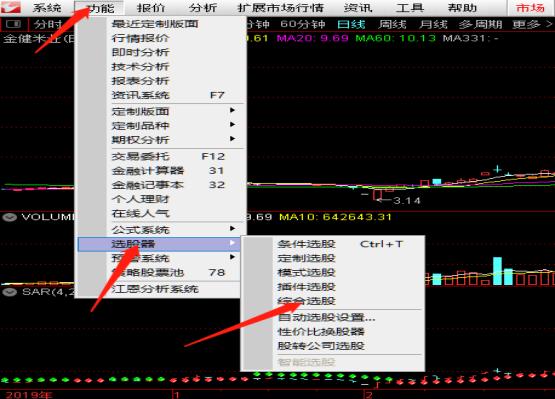Open the 帮助 menu

tap(462, 8)
